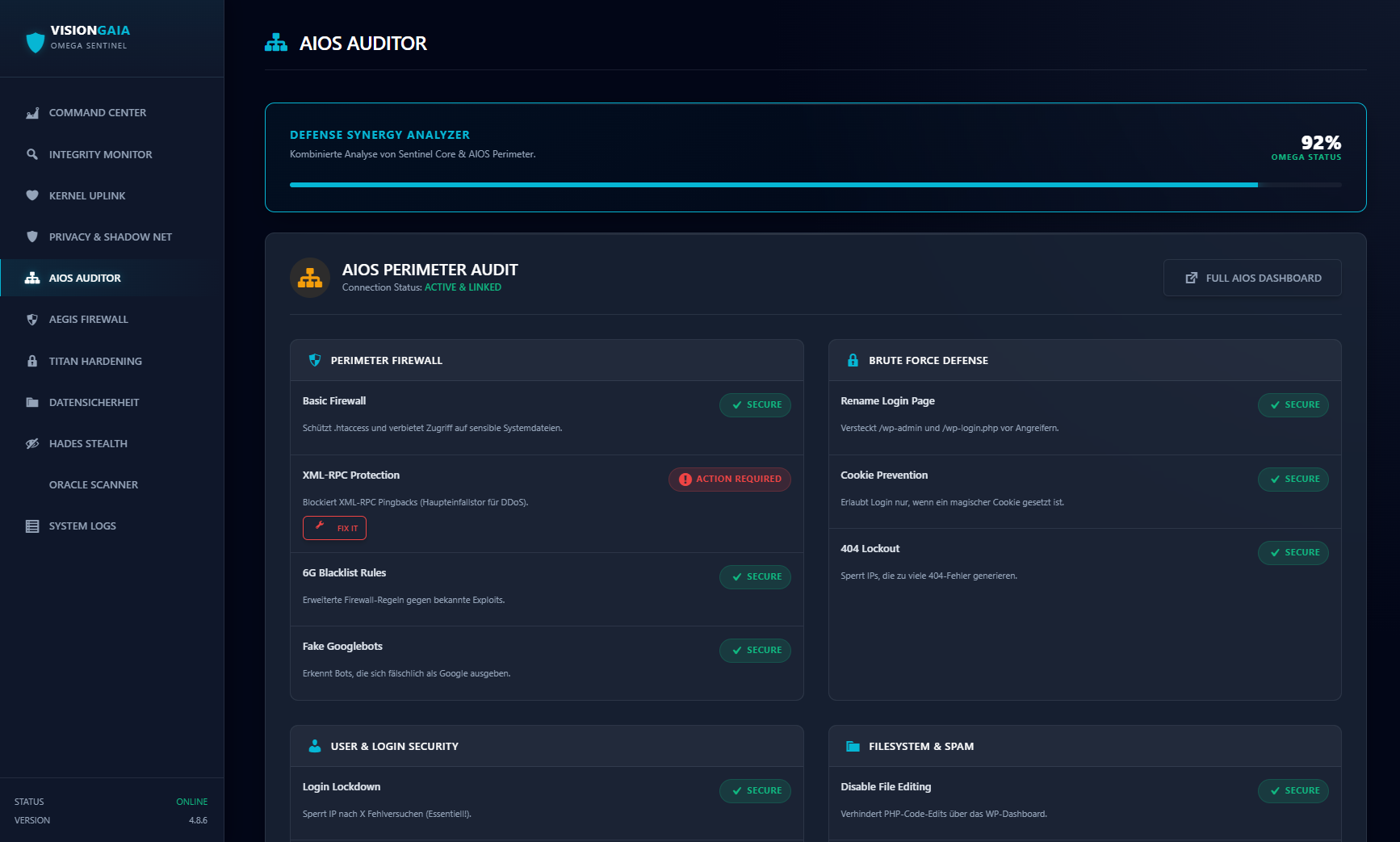Click the Filesystem & Spam folder icon
1400x842 pixels.
[x=853, y=746]
